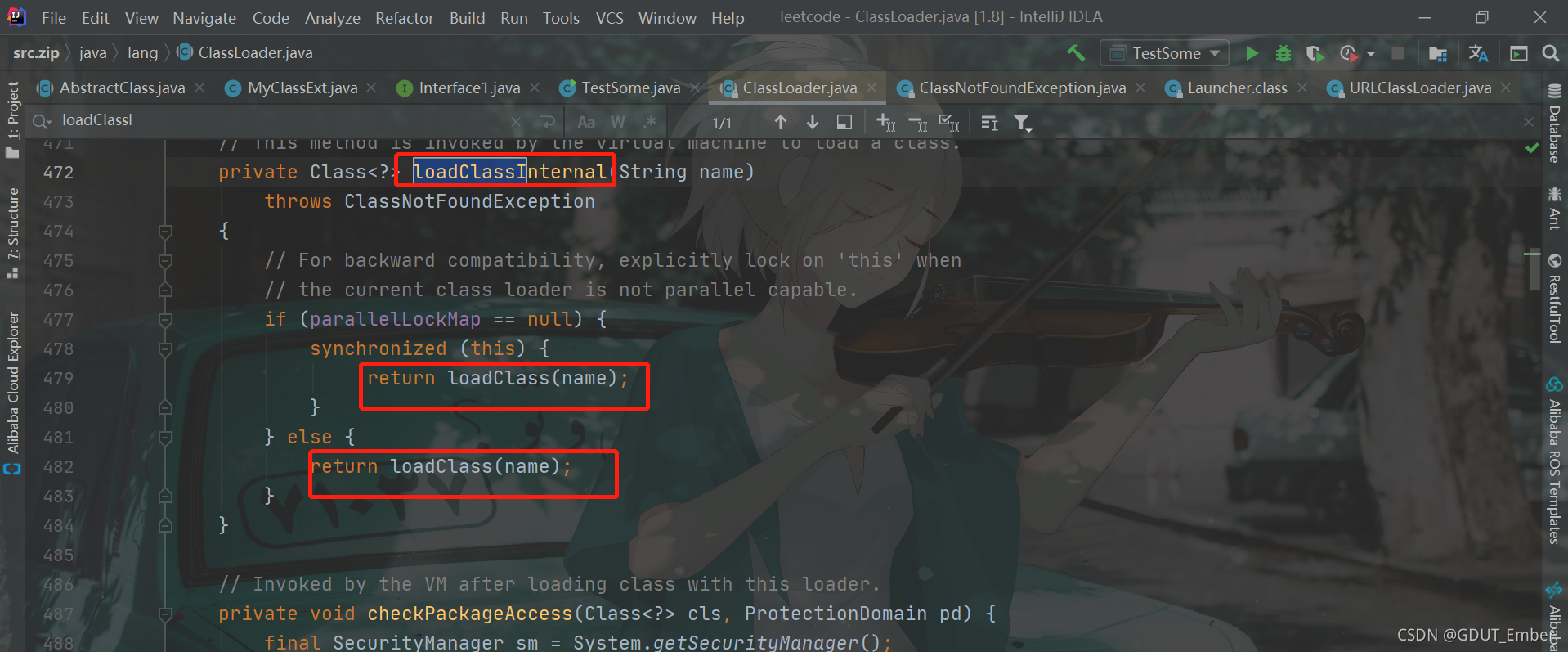Click the run-anything window icon in toolbar
This screenshot has width=1568, height=652.
1519,53
